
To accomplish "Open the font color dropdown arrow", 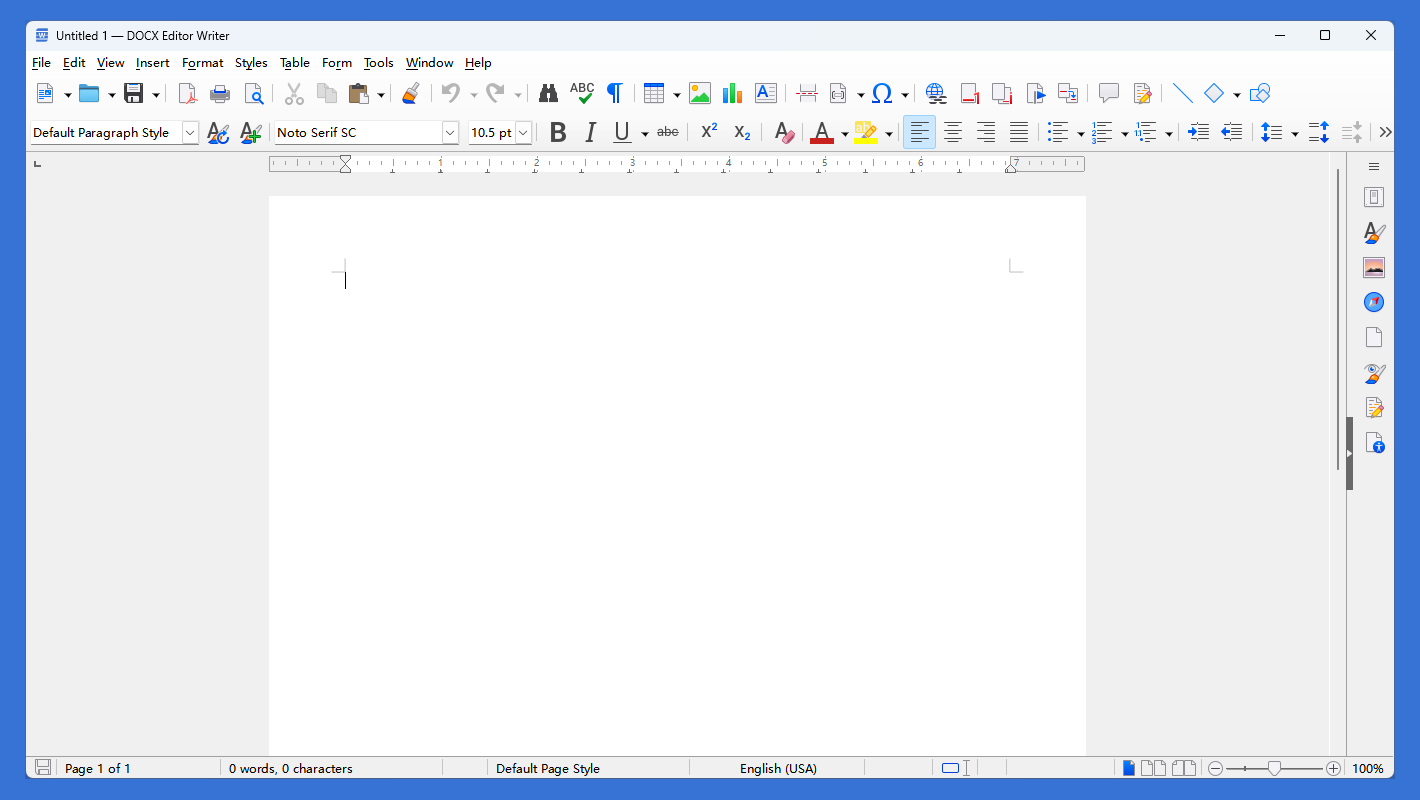I will point(845,133).
